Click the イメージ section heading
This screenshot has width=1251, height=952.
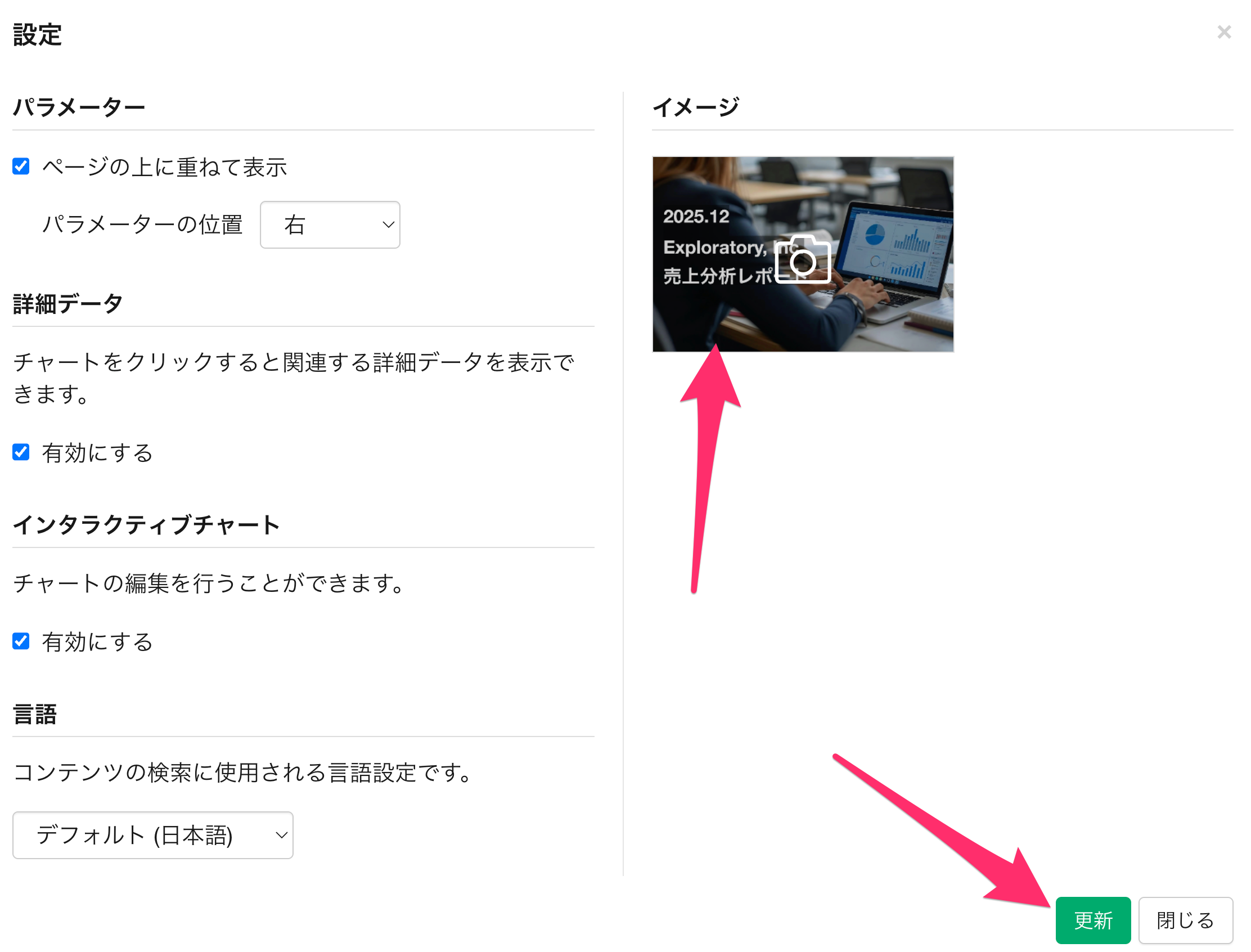(695, 107)
